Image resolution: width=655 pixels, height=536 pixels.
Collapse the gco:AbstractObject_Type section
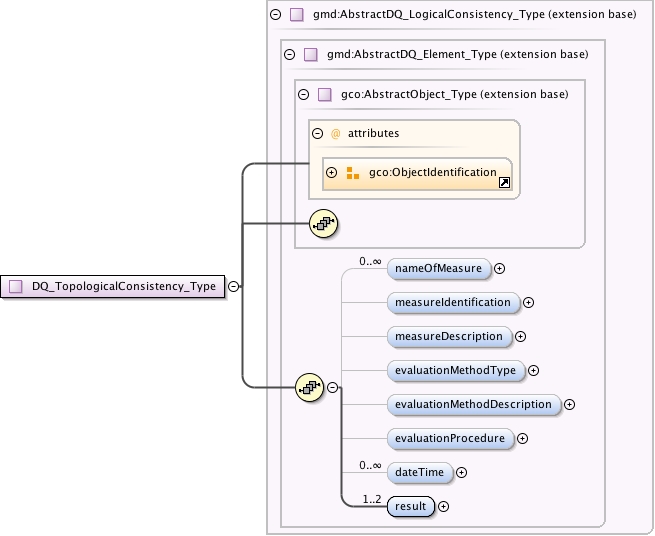click(304, 94)
